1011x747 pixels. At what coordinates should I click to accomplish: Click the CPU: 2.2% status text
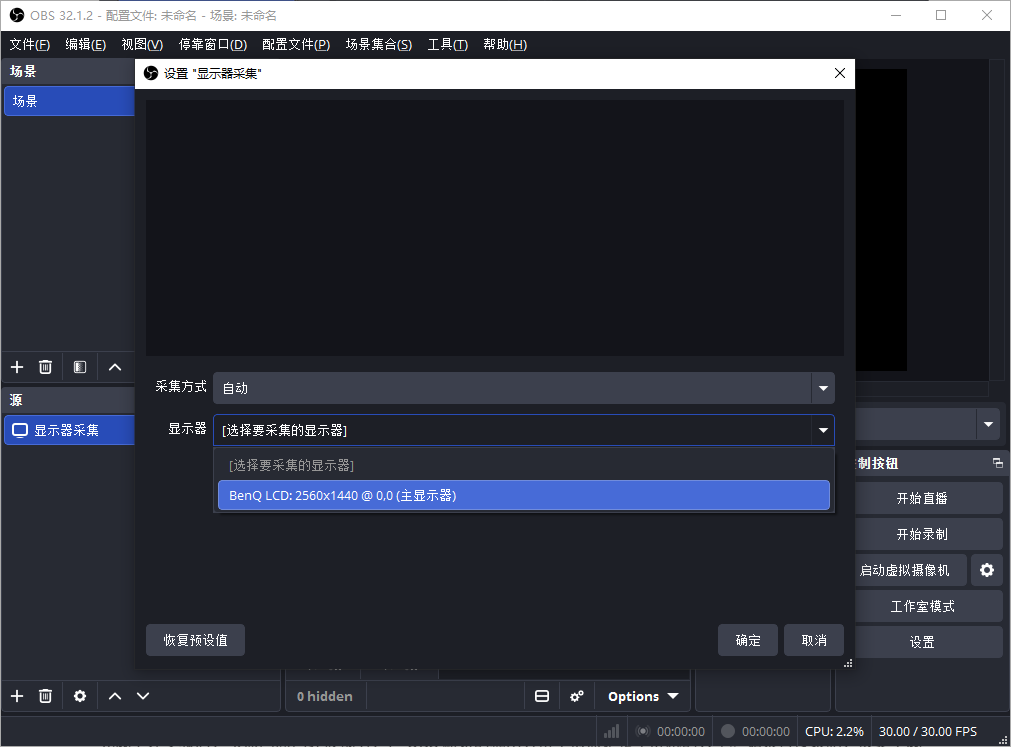pyautogui.click(x=834, y=732)
